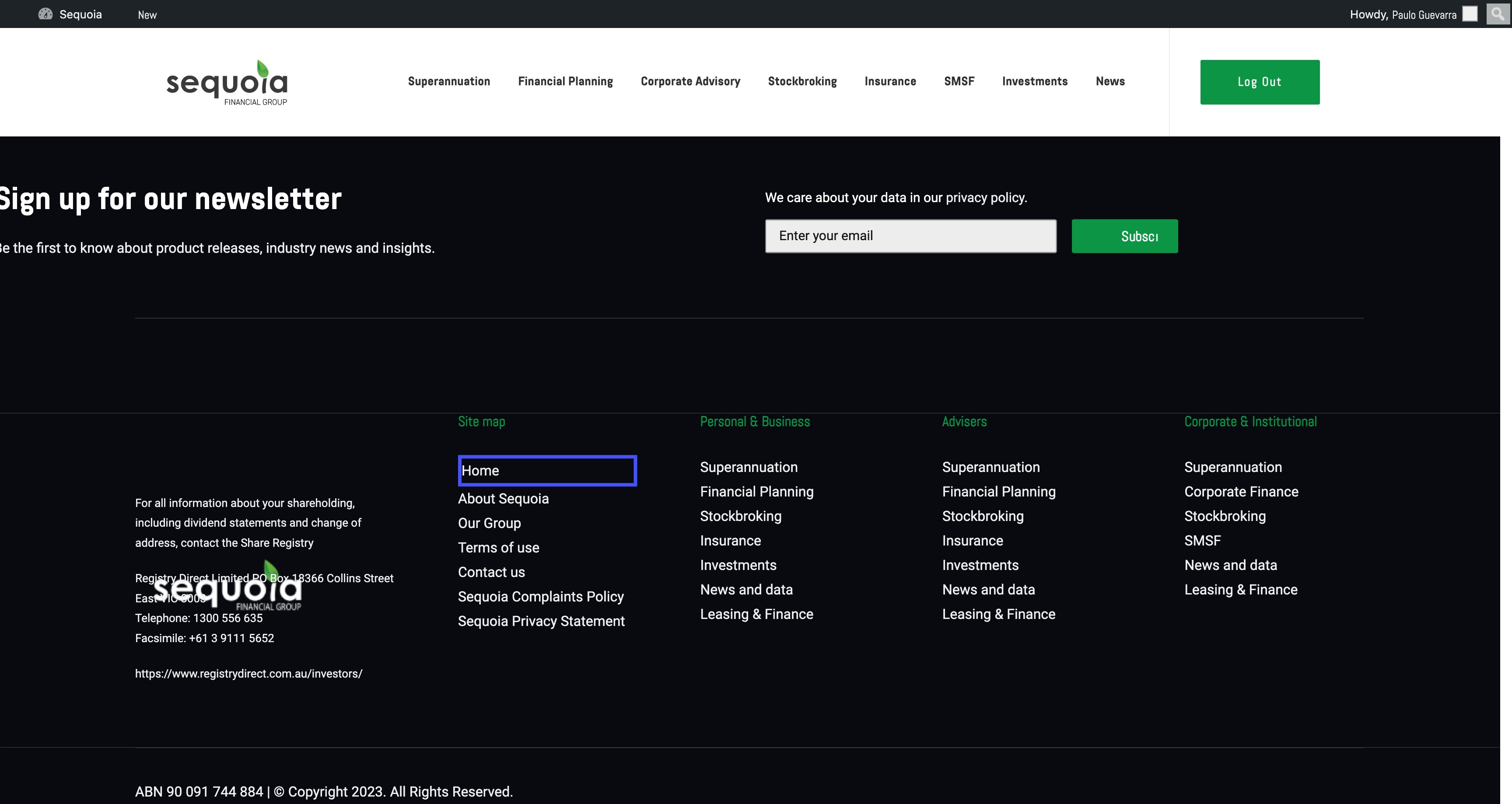Open the Sequoia Complaints Policy link
Screen dimensions: 1512x804
click(541, 596)
